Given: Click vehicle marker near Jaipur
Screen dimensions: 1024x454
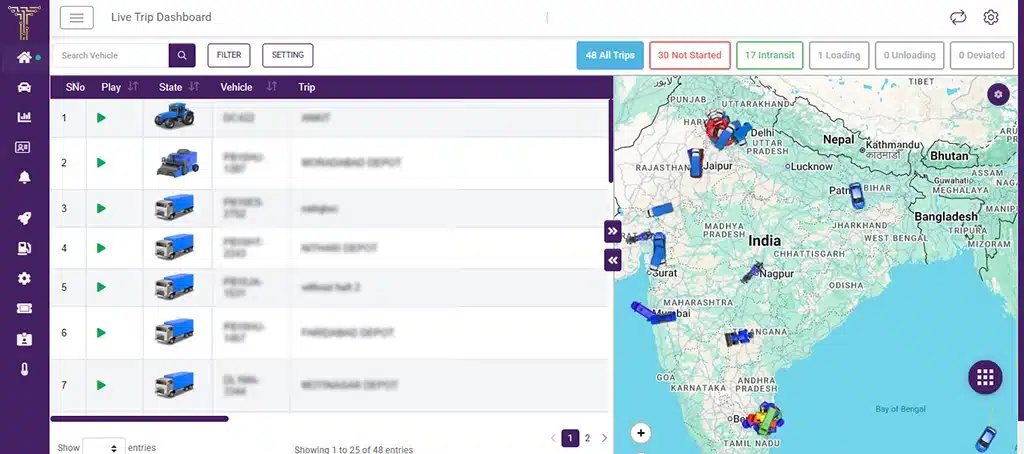Looking at the screenshot, I should pos(696,163).
